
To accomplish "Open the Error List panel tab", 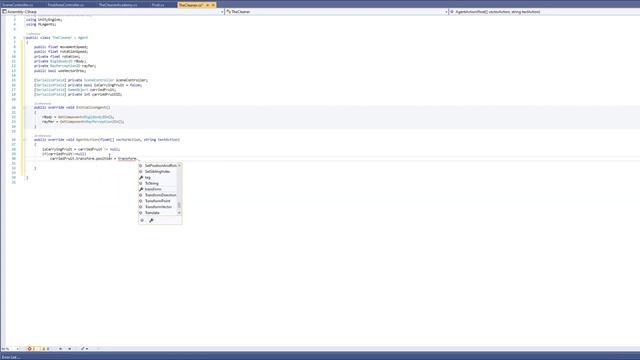I will tap(10, 358).
